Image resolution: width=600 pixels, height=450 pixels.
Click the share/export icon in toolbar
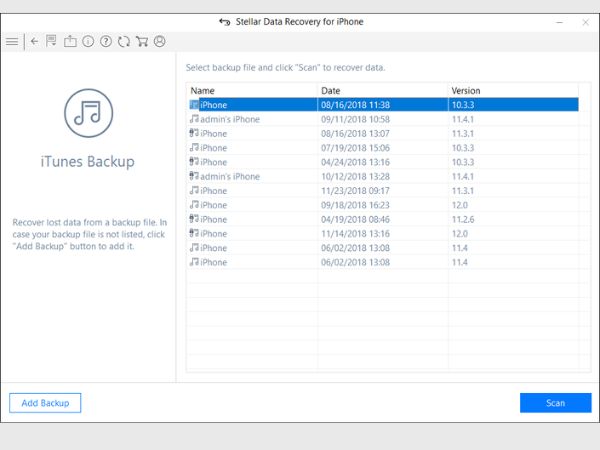(70, 41)
